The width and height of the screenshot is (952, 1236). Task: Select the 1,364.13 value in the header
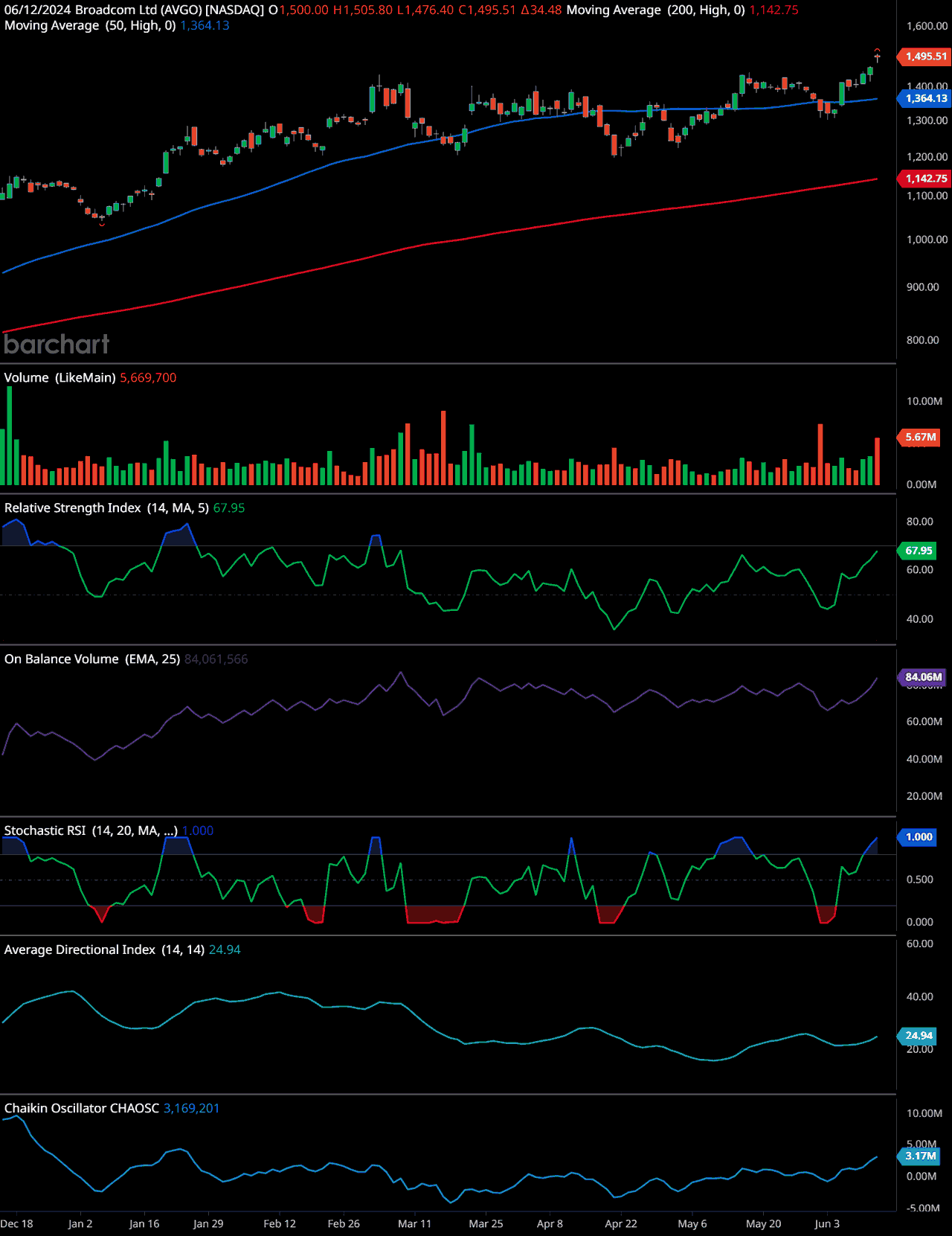pyautogui.click(x=205, y=25)
